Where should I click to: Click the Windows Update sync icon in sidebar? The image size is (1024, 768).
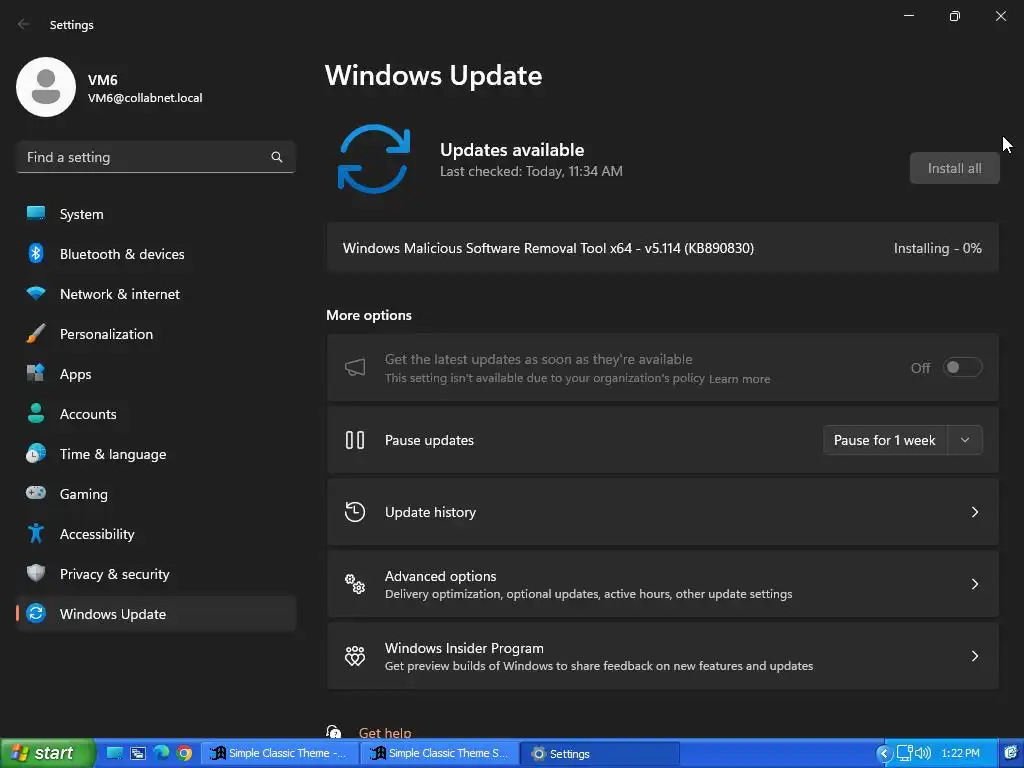tap(35, 613)
